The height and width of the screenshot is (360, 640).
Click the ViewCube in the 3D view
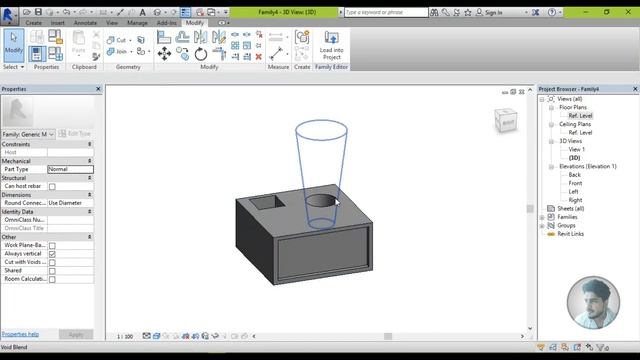coord(506,121)
